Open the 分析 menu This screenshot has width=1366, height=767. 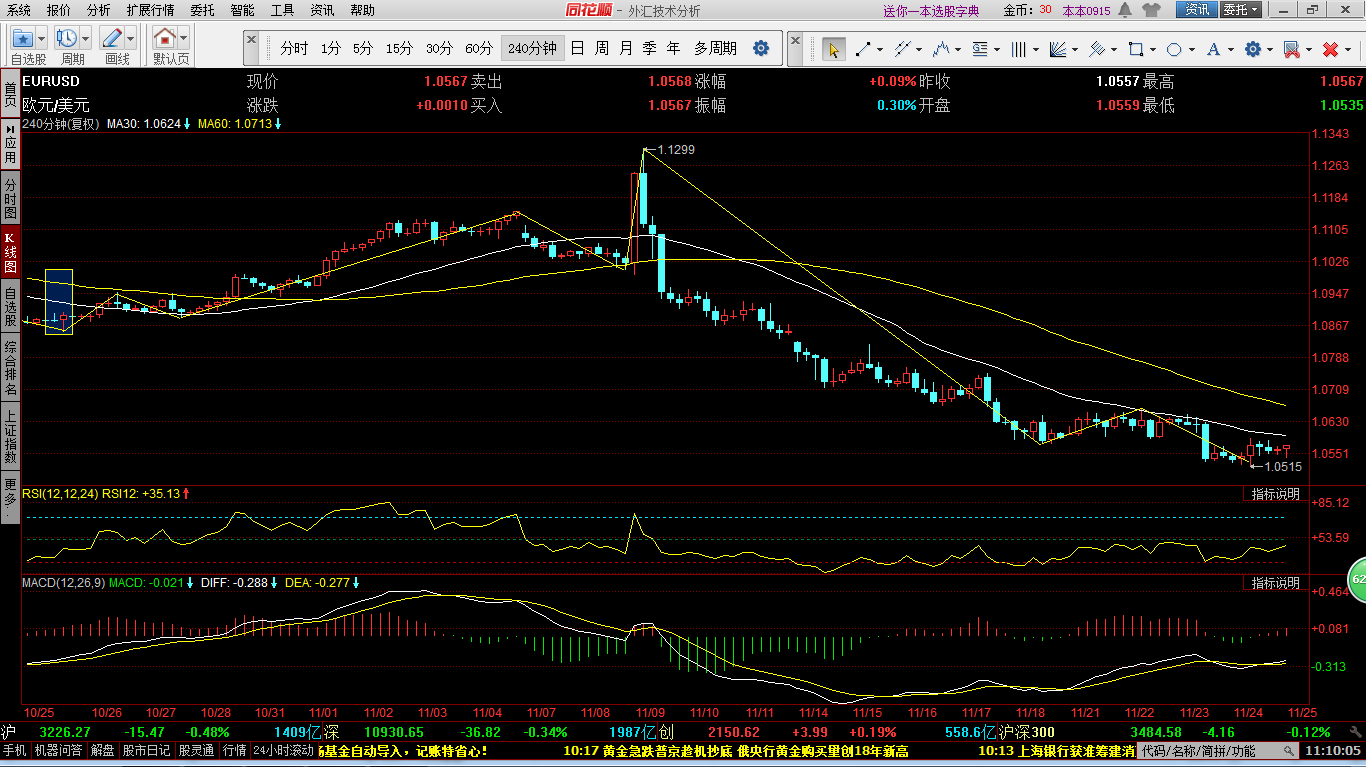[98, 10]
